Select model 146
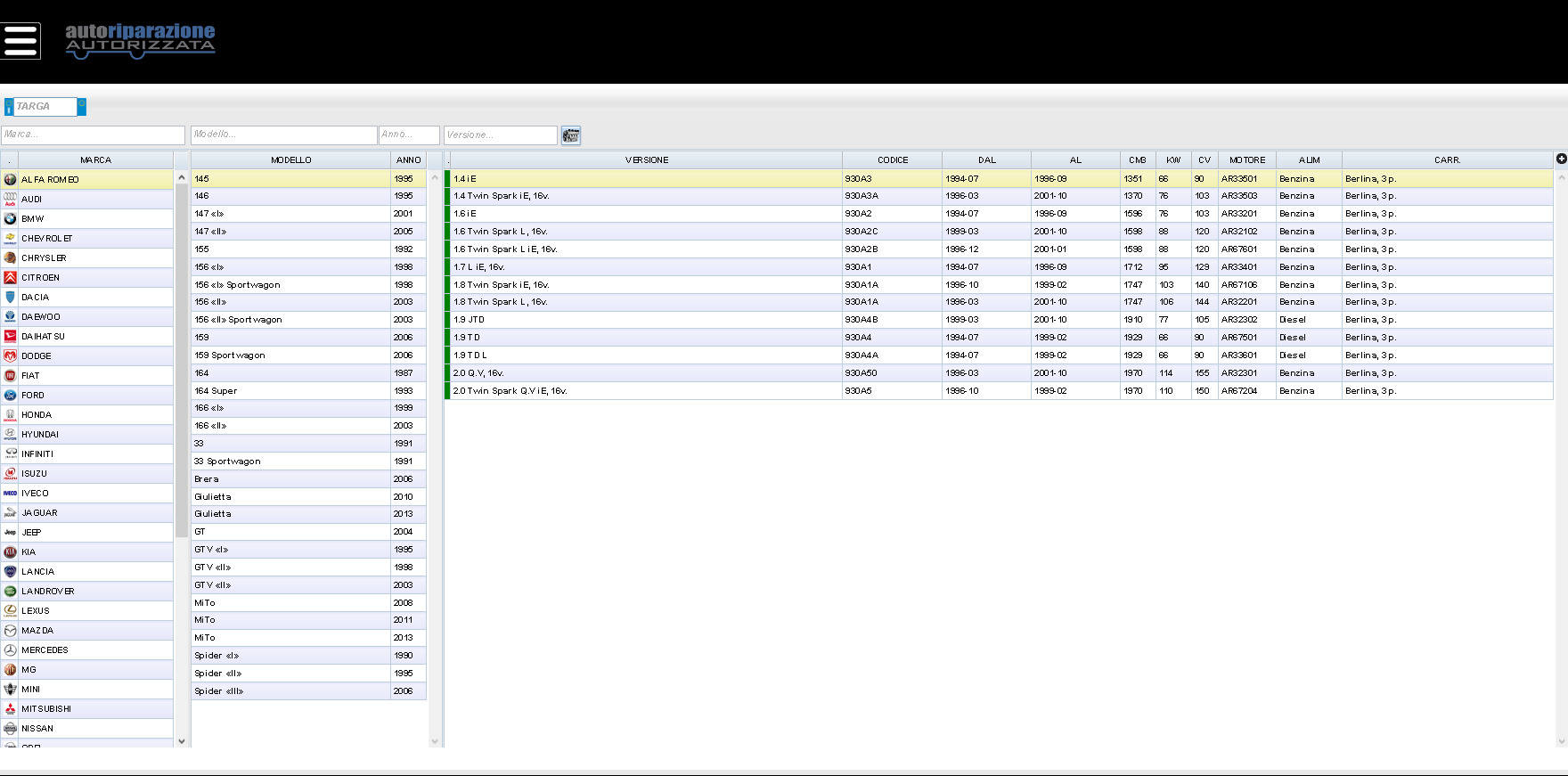Viewport: 1568px width, 776px height. pyautogui.click(x=309, y=196)
